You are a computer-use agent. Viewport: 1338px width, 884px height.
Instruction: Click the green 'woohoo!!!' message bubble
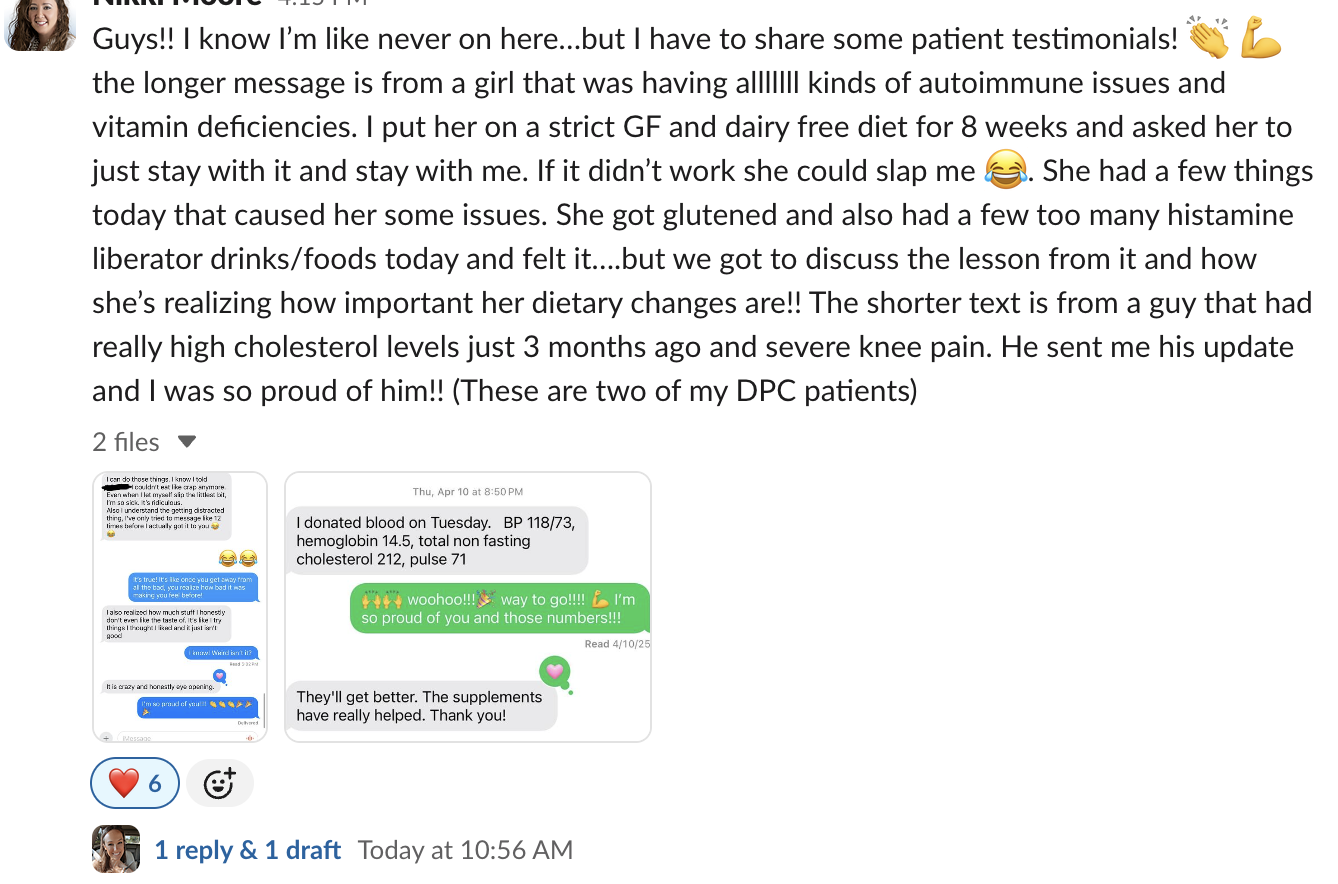[499, 609]
